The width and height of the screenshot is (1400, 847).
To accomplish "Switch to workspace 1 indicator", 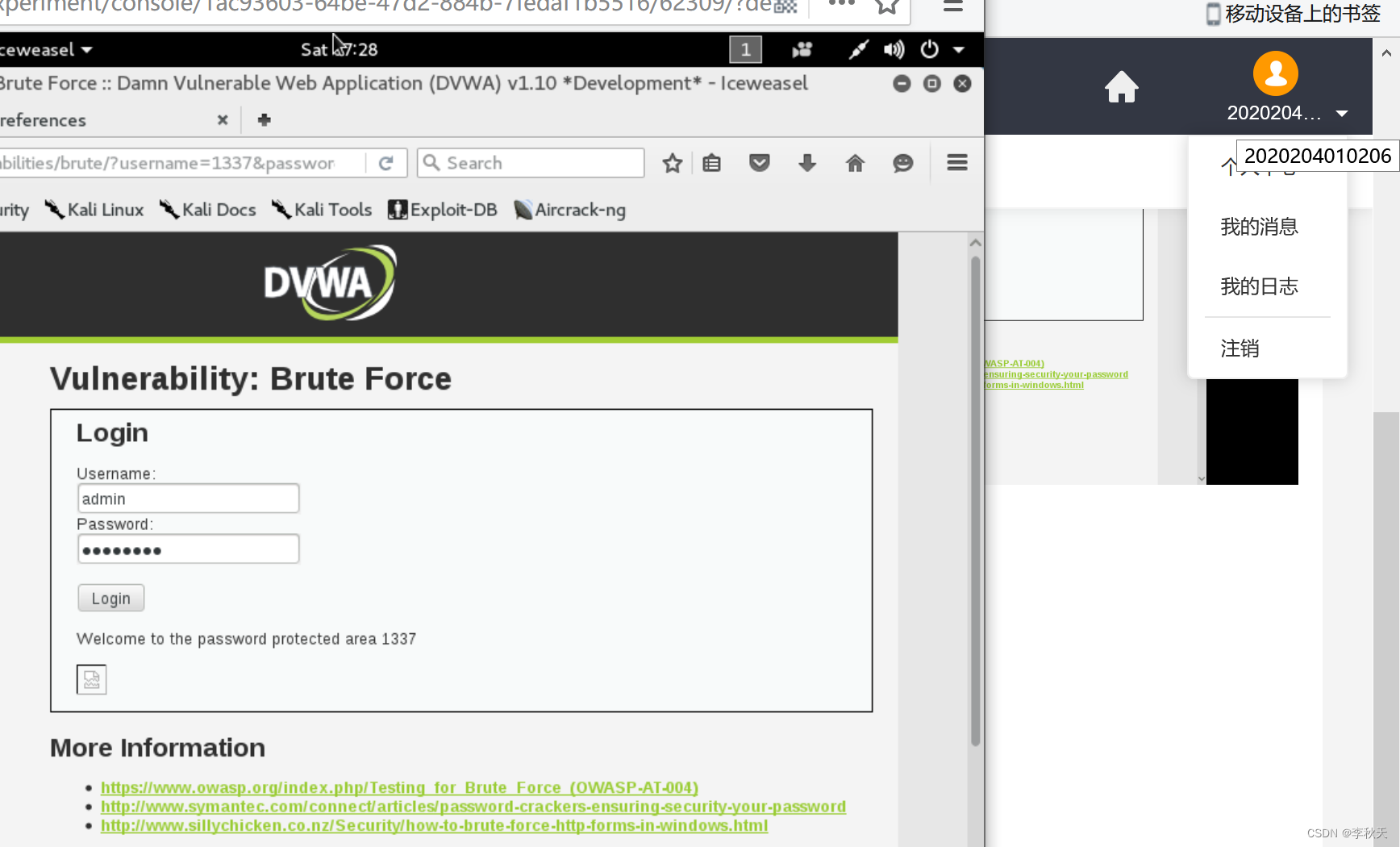I will pyautogui.click(x=745, y=49).
